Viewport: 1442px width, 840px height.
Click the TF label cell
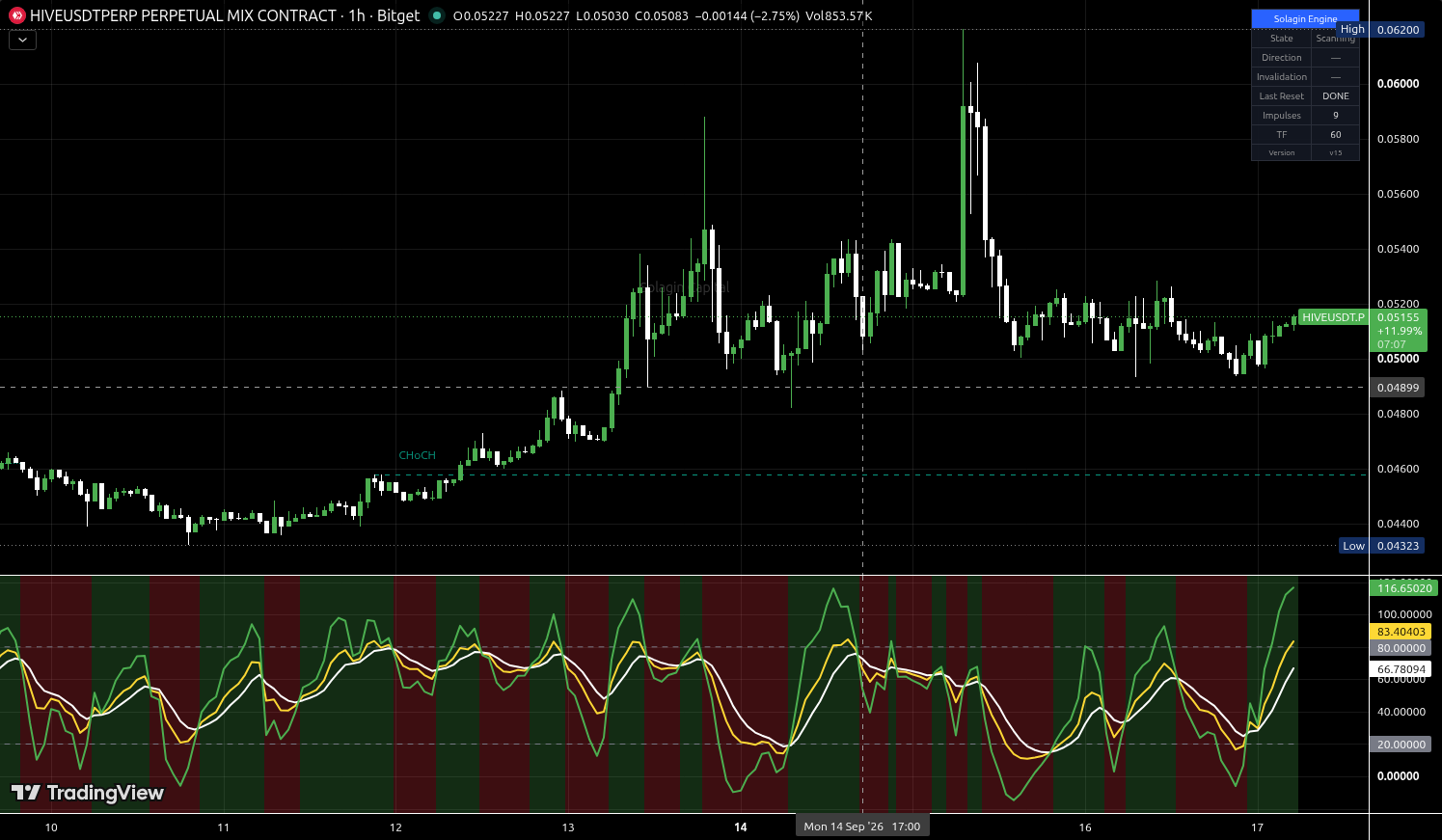pyautogui.click(x=1282, y=135)
